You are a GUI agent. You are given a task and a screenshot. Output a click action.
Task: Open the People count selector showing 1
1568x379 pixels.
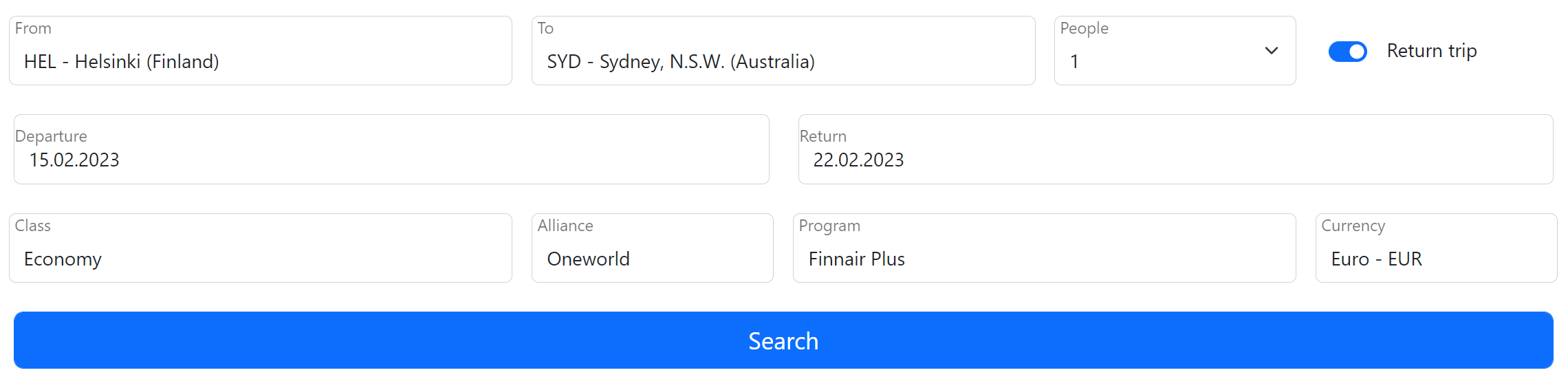(x=1175, y=51)
